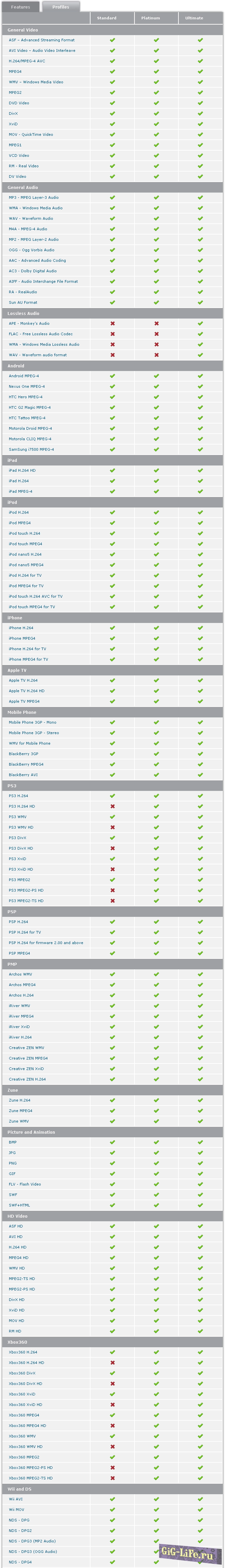Click Platinum checkmark for BMP picture format
This screenshot has height=1568, width=225.
156,1143
